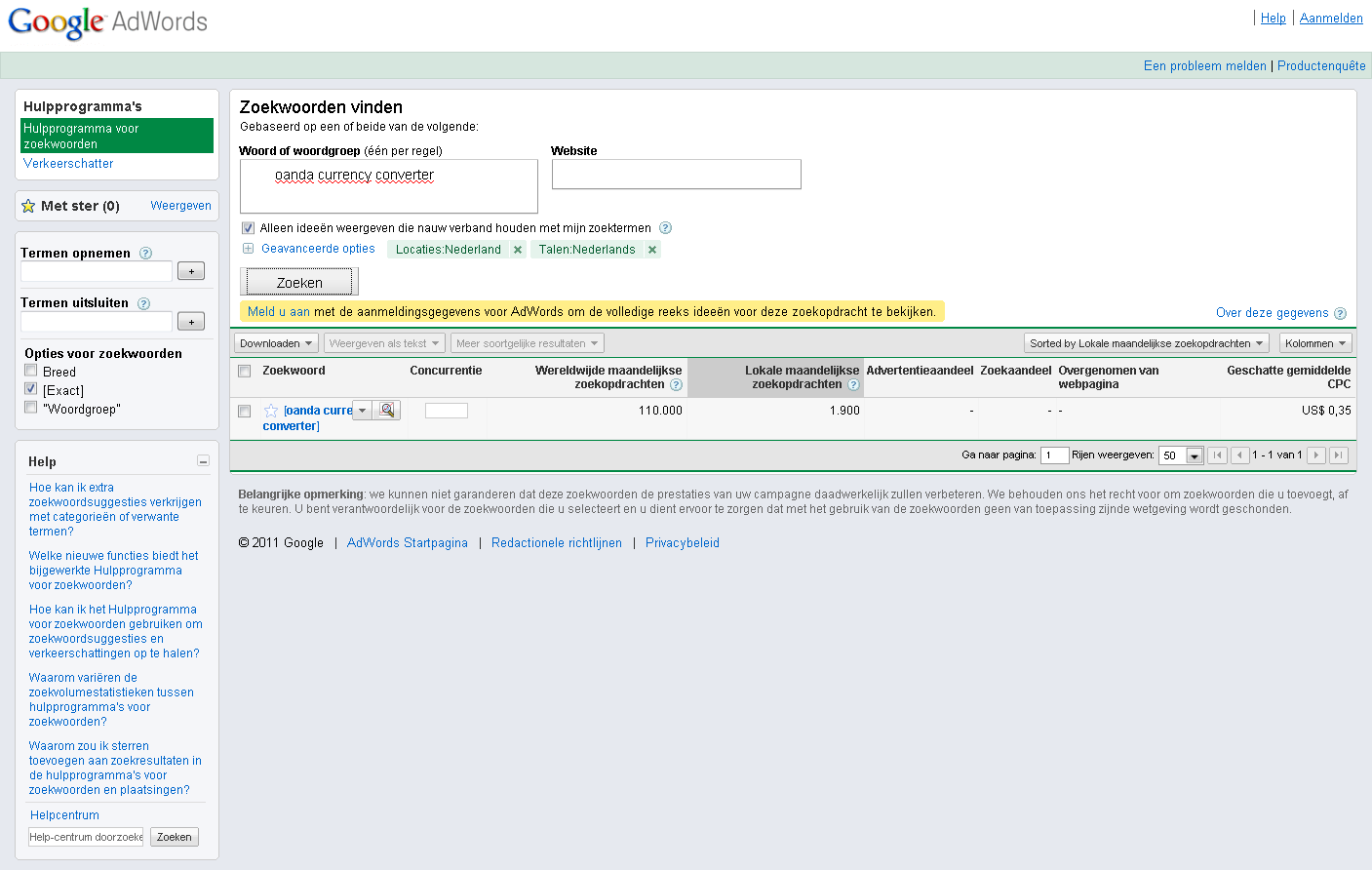Open AdWords Startpagina footer link

pos(408,543)
